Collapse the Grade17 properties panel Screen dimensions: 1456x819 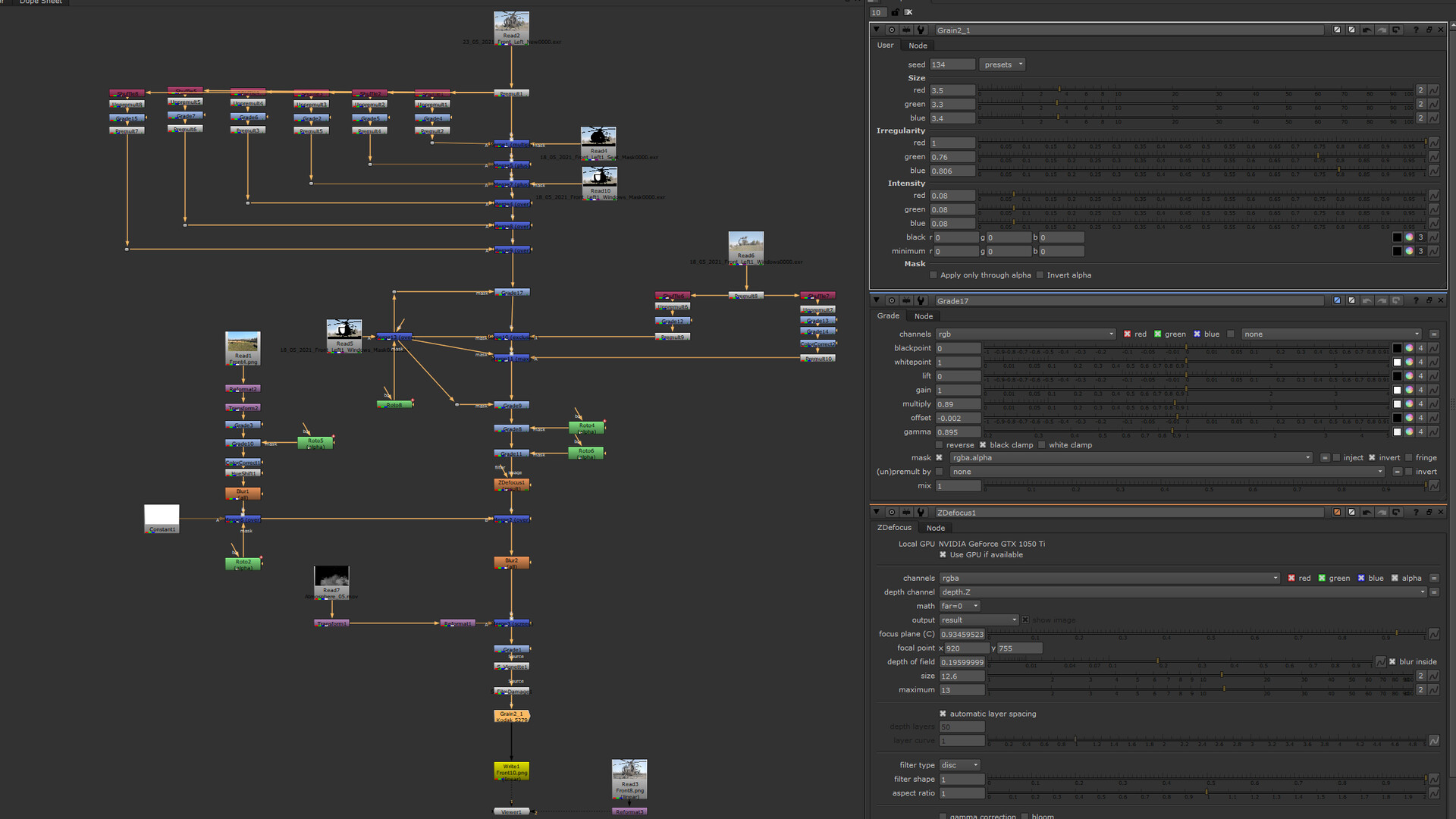pos(877,301)
